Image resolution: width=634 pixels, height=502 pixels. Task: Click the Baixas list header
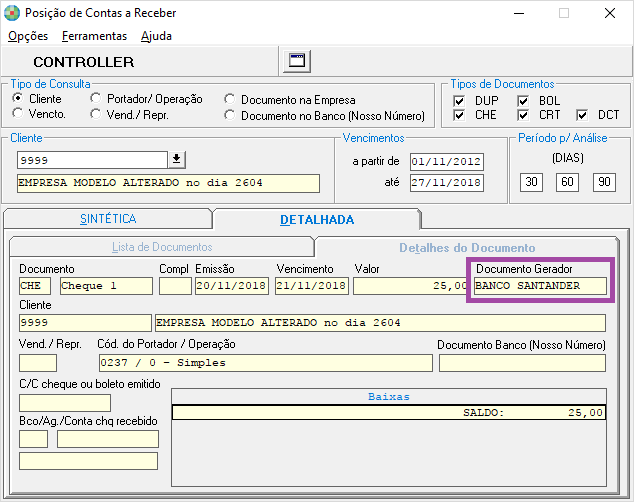389,397
